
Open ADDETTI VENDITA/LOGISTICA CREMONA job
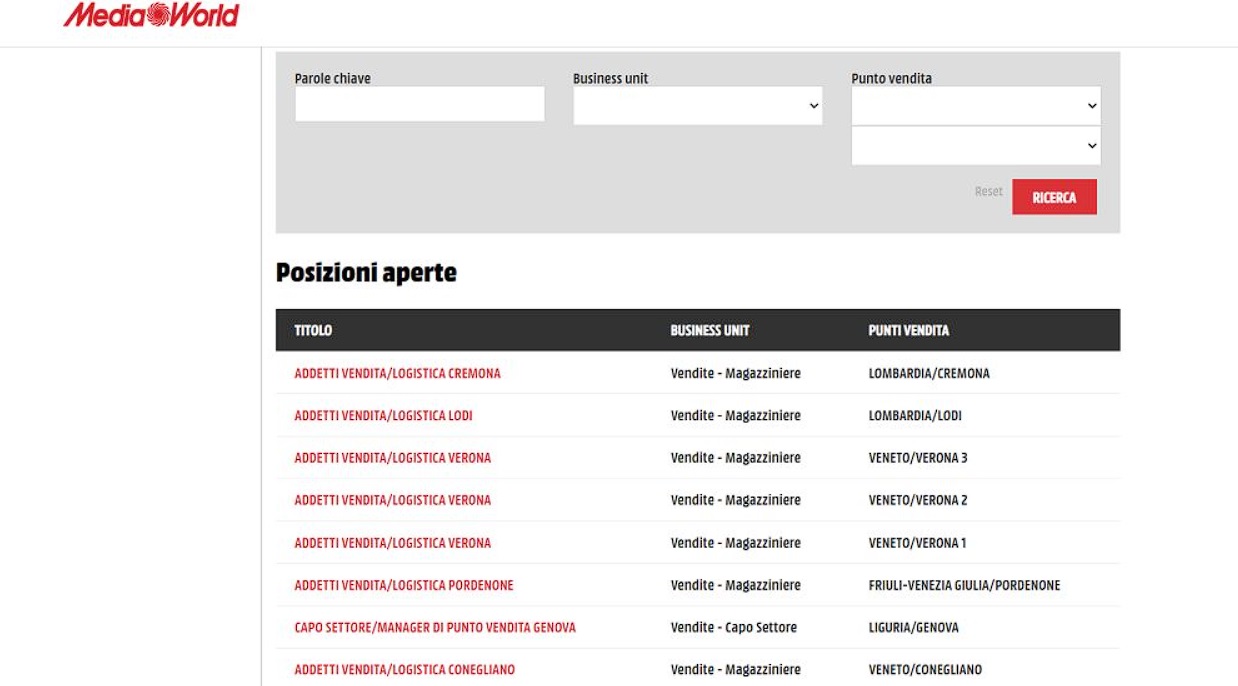[397, 373]
